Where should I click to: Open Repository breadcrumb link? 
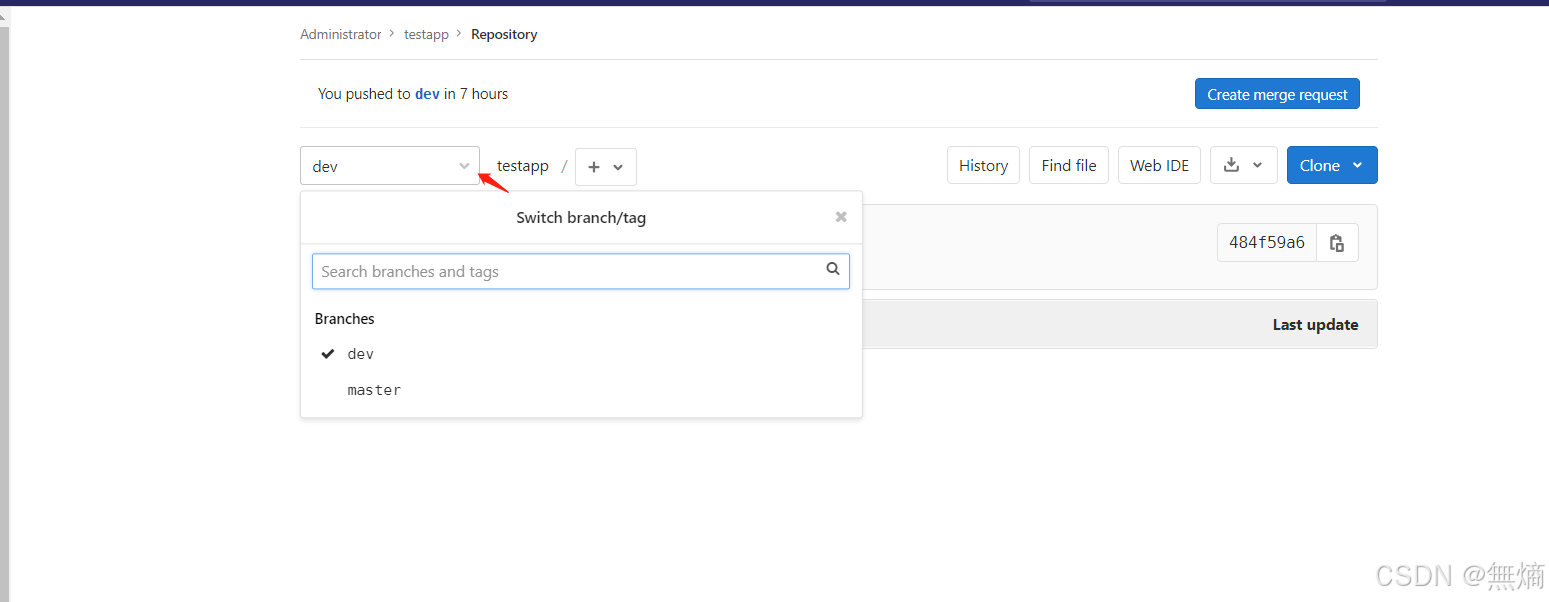coord(504,34)
